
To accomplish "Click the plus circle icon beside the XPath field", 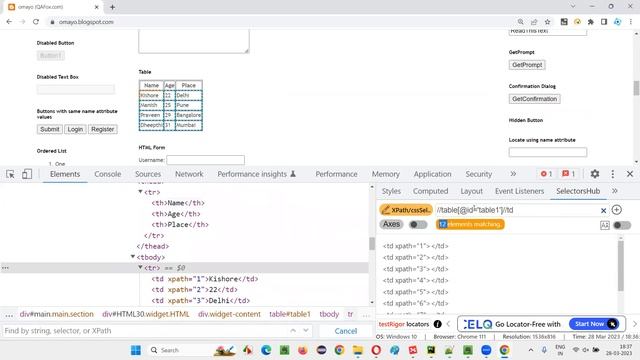I will [617, 210].
